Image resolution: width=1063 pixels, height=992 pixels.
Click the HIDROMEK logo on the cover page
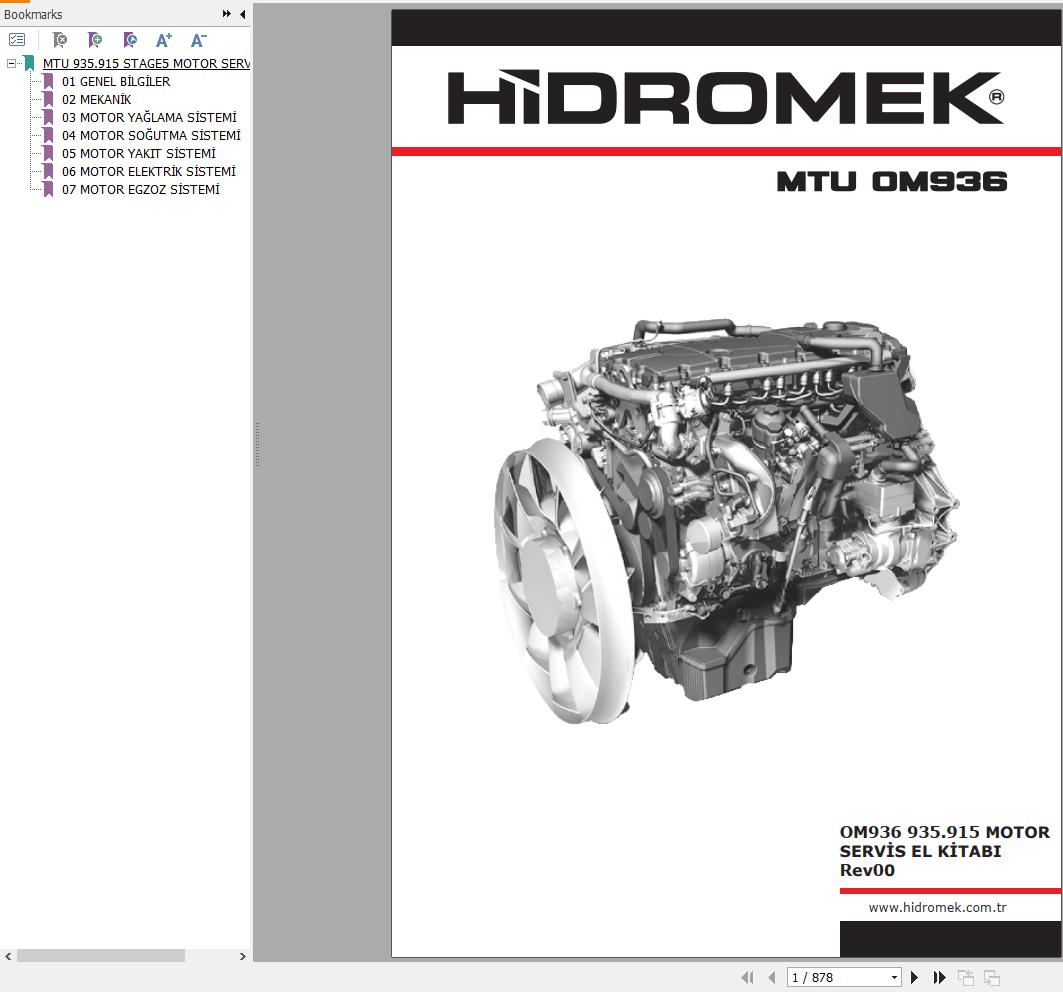pyautogui.click(x=725, y=97)
